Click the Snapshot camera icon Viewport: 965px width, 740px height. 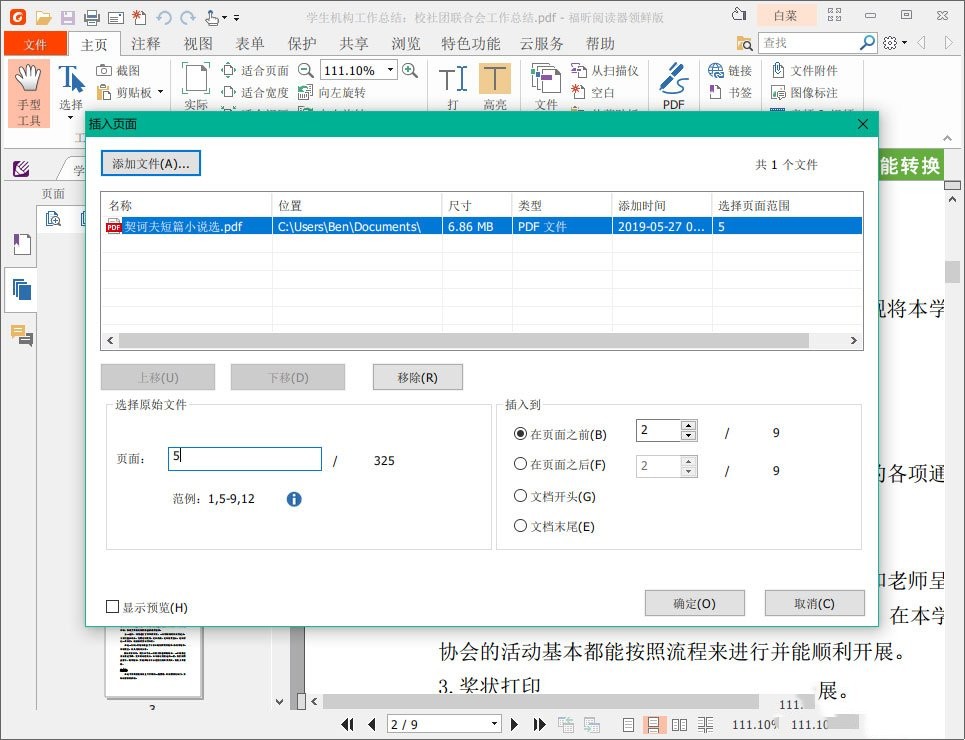(103, 71)
